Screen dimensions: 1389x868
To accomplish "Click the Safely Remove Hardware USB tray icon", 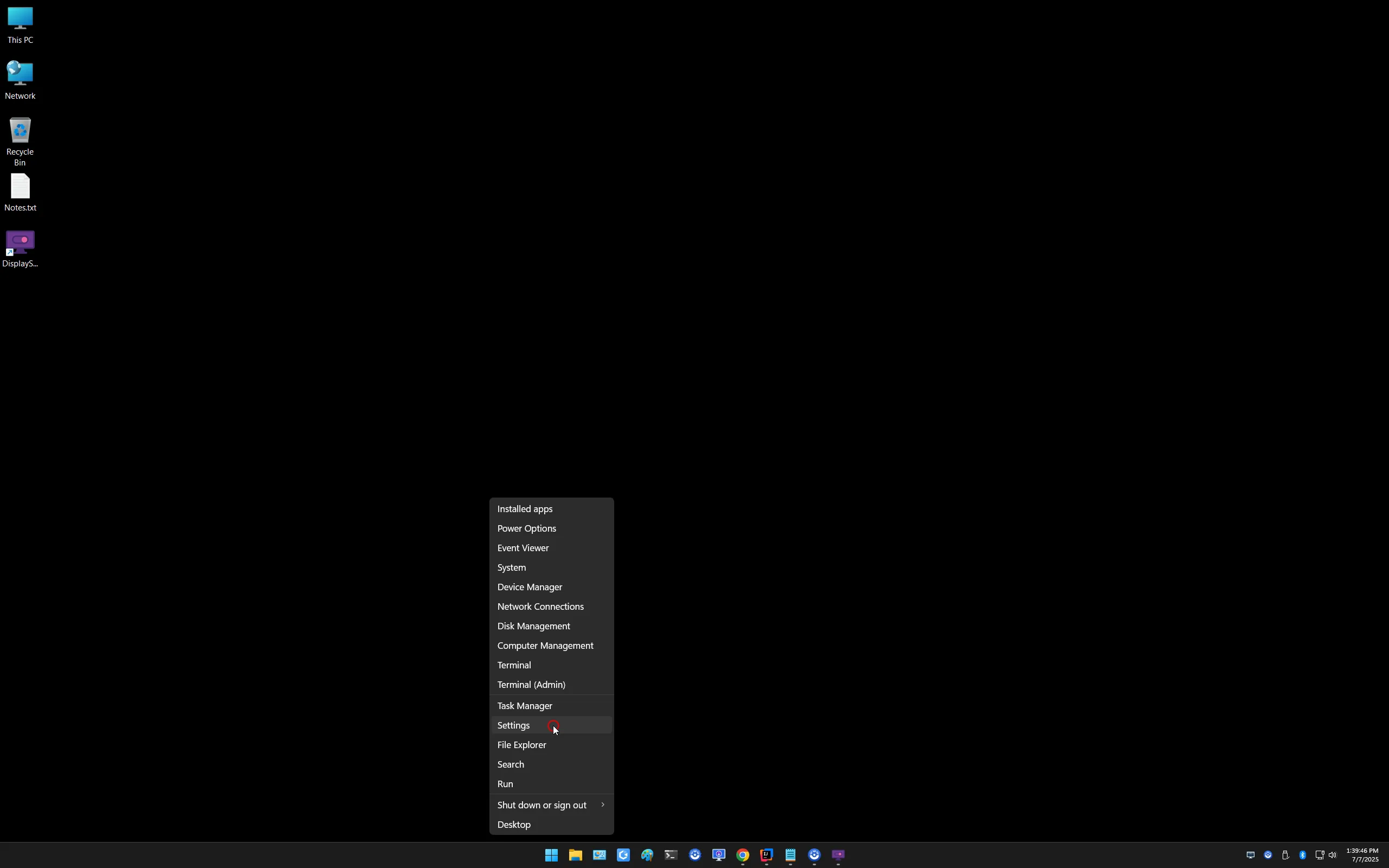I will tap(1285, 856).
